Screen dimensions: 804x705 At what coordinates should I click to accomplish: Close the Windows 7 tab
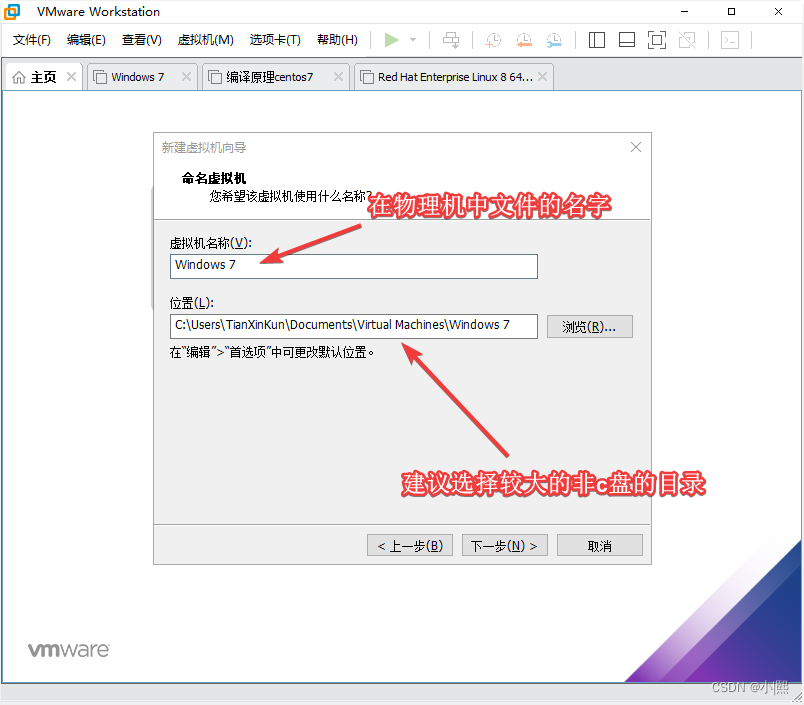click(x=186, y=77)
